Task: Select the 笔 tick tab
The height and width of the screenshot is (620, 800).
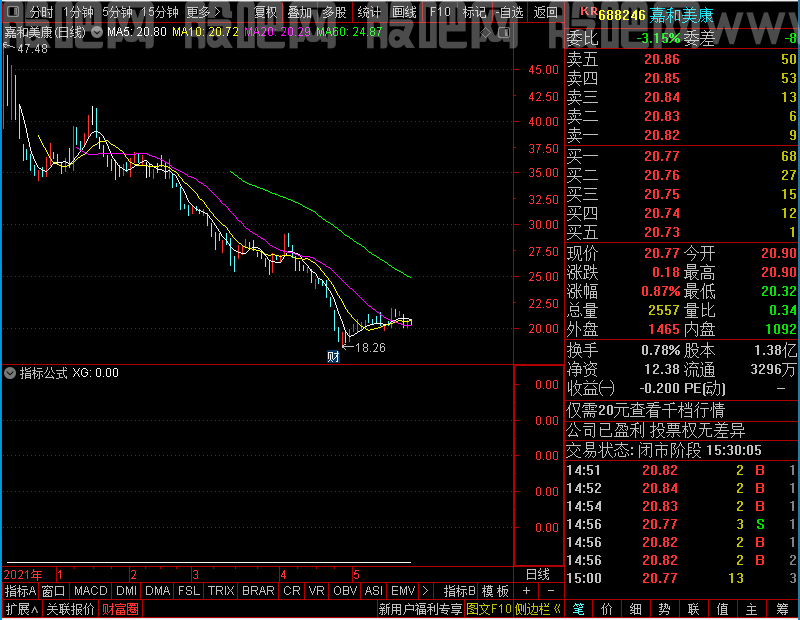Action: click(579, 609)
